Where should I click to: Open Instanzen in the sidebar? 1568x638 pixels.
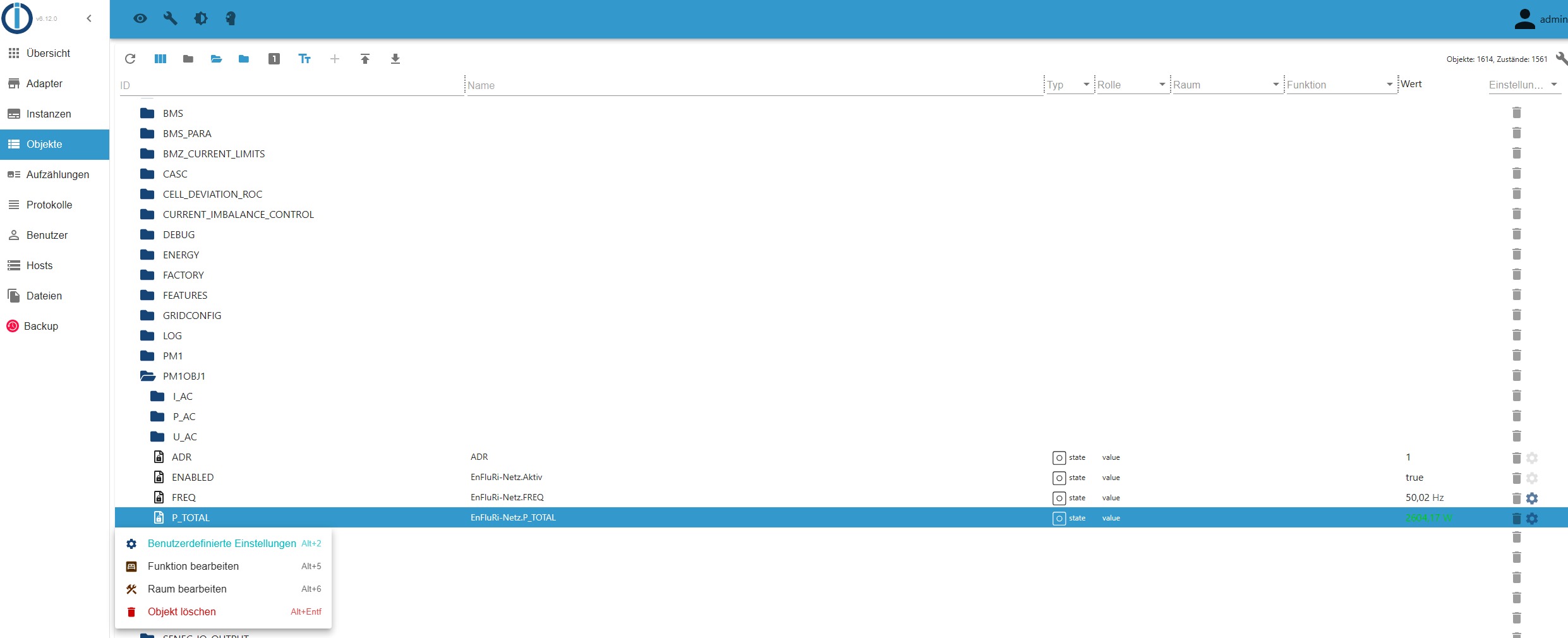pos(49,114)
